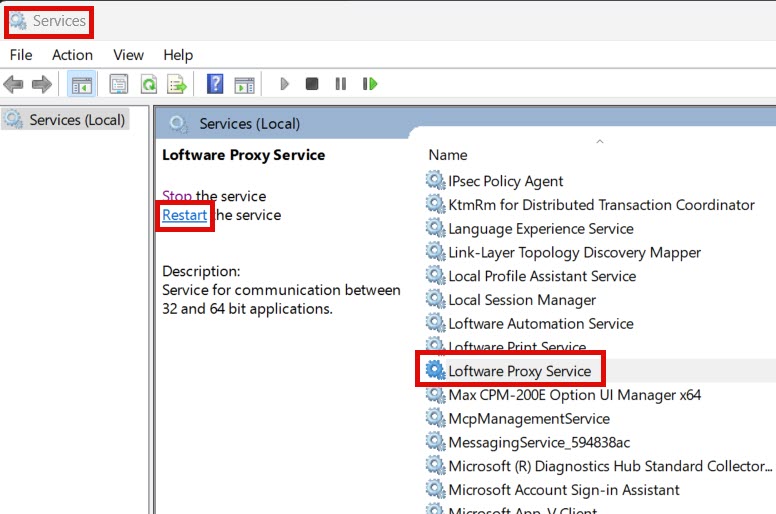Click gear icon beside McpManagementService
The image size is (776, 514).
(x=436, y=418)
